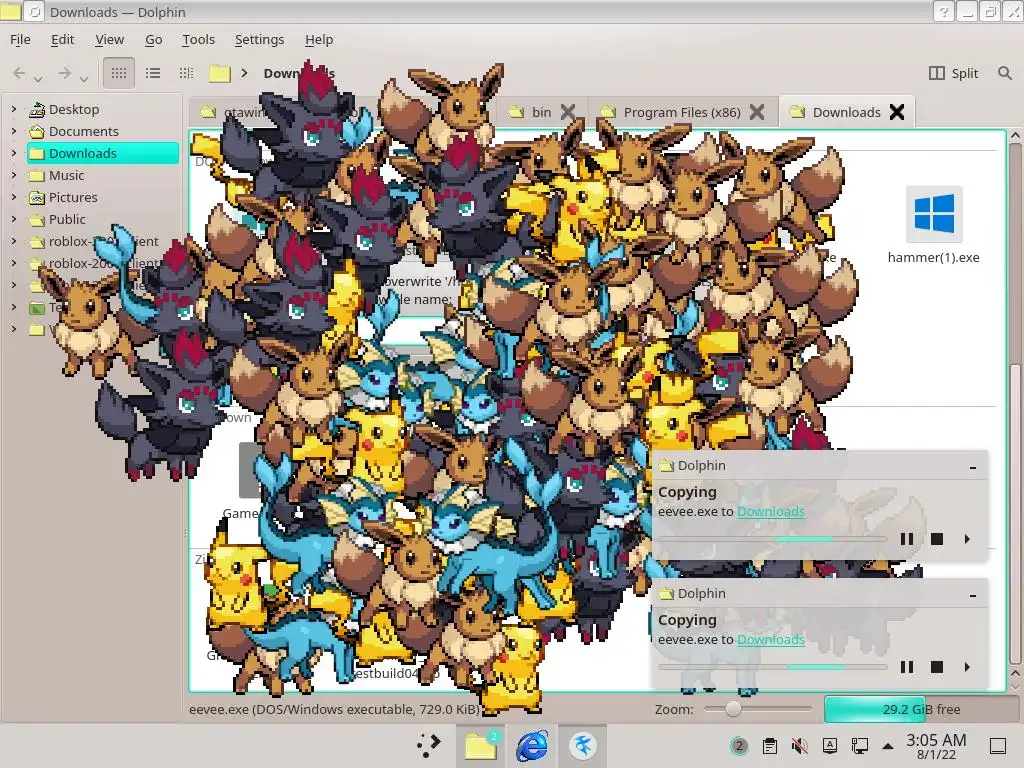Image resolution: width=1024 pixels, height=768 pixels.
Task: Adjust the Zoom slider handle
Action: tap(733, 709)
